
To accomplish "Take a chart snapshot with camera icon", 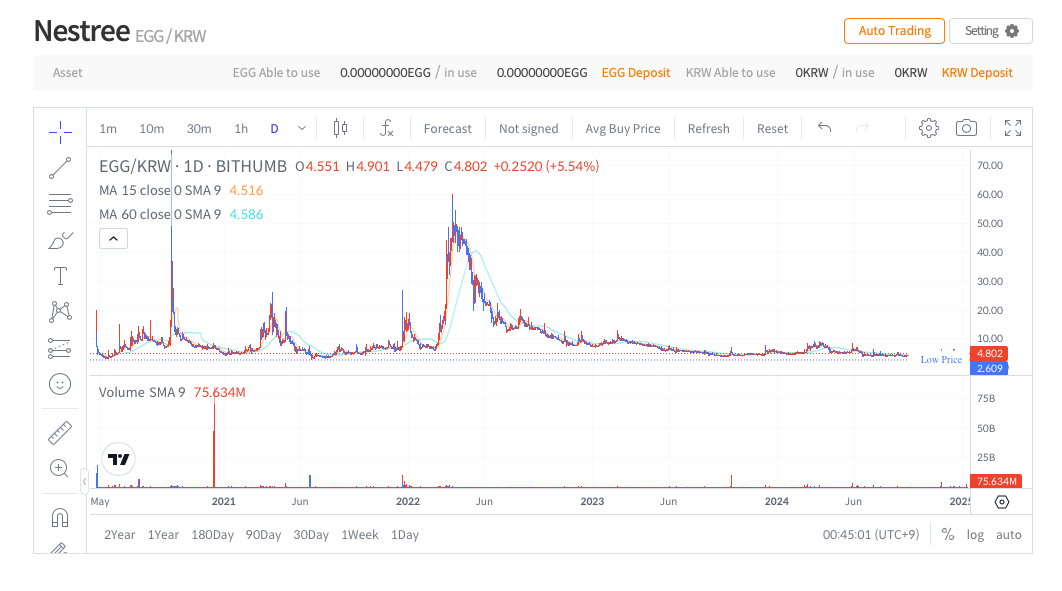I will [x=966, y=128].
